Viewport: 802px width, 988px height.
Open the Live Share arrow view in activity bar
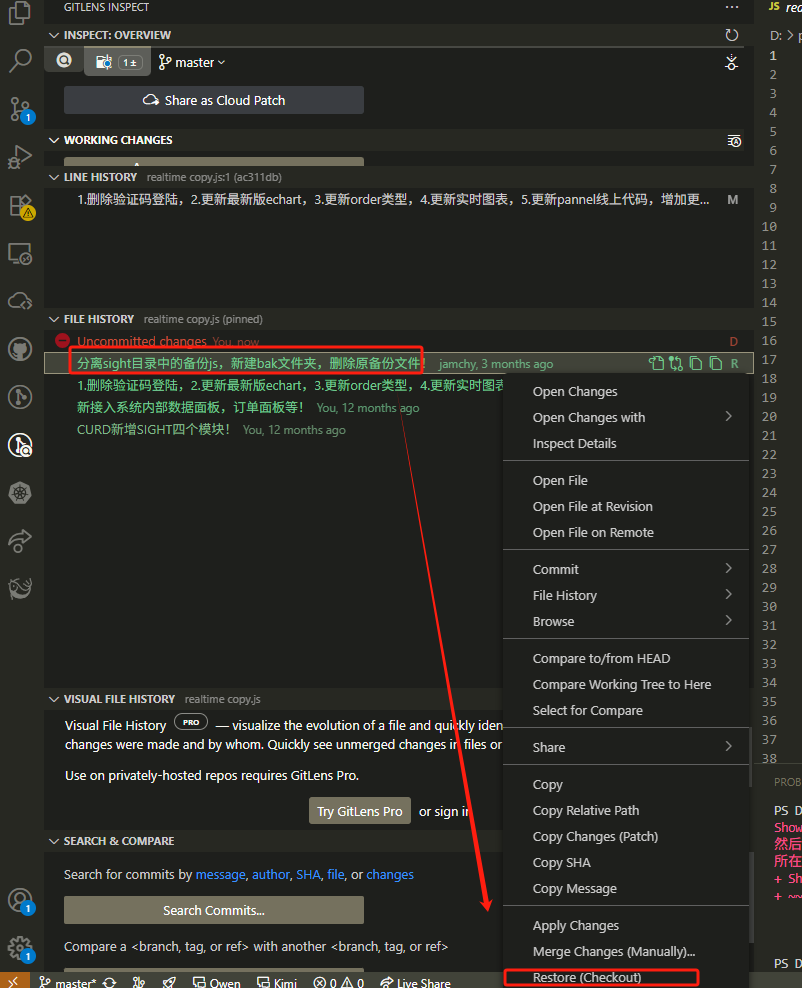[20, 541]
